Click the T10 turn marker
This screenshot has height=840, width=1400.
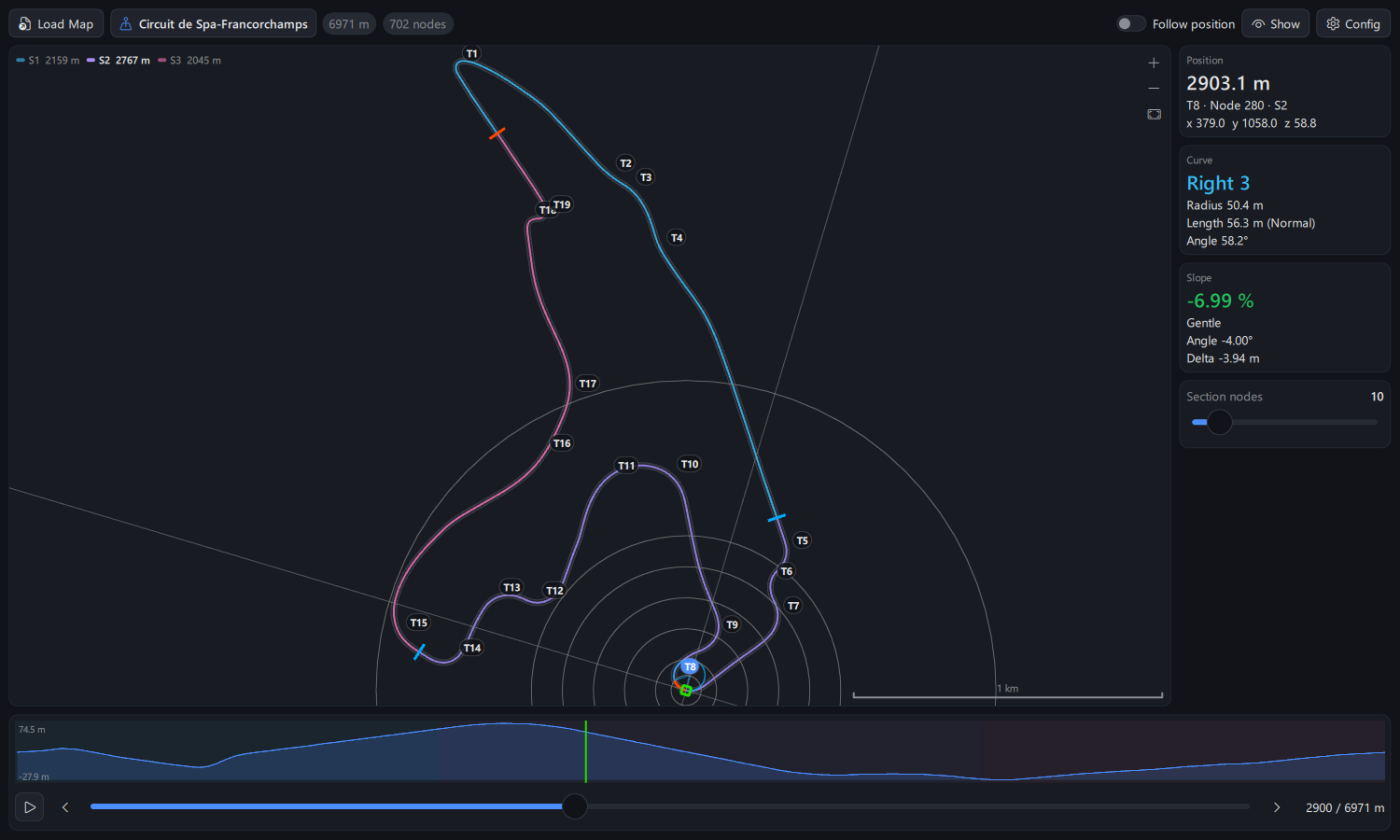(689, 464)
